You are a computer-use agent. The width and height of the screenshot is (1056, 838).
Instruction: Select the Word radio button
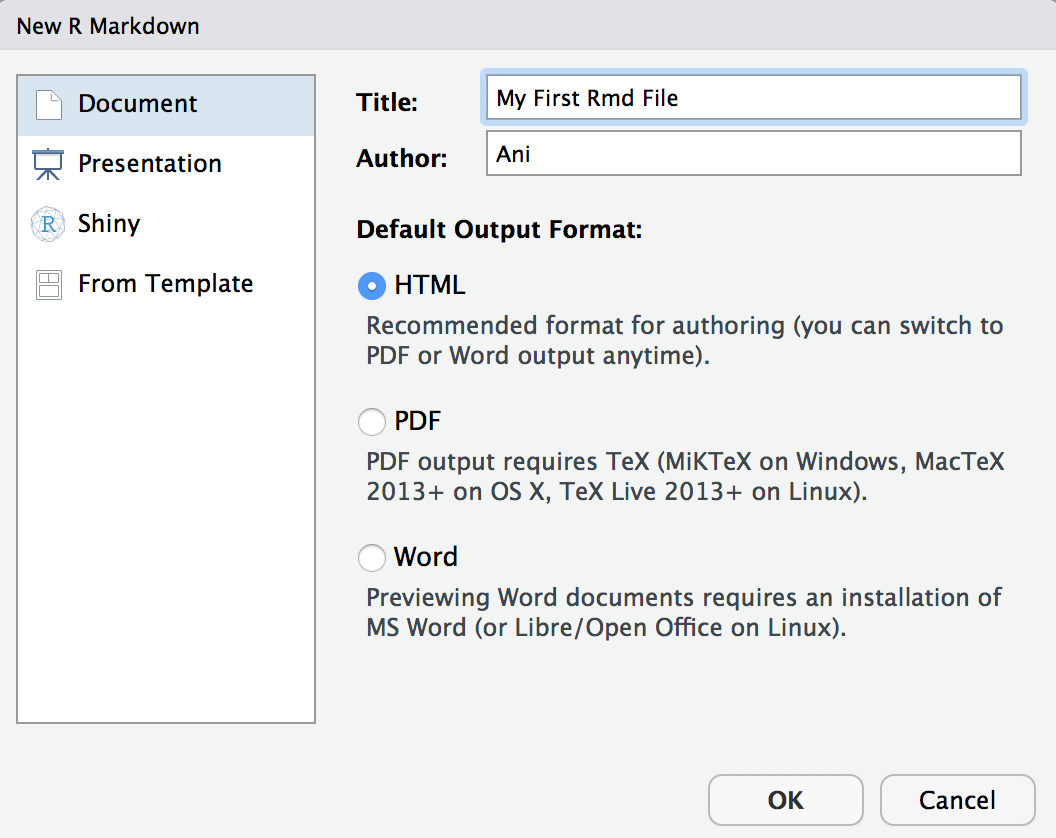(371, 557)
